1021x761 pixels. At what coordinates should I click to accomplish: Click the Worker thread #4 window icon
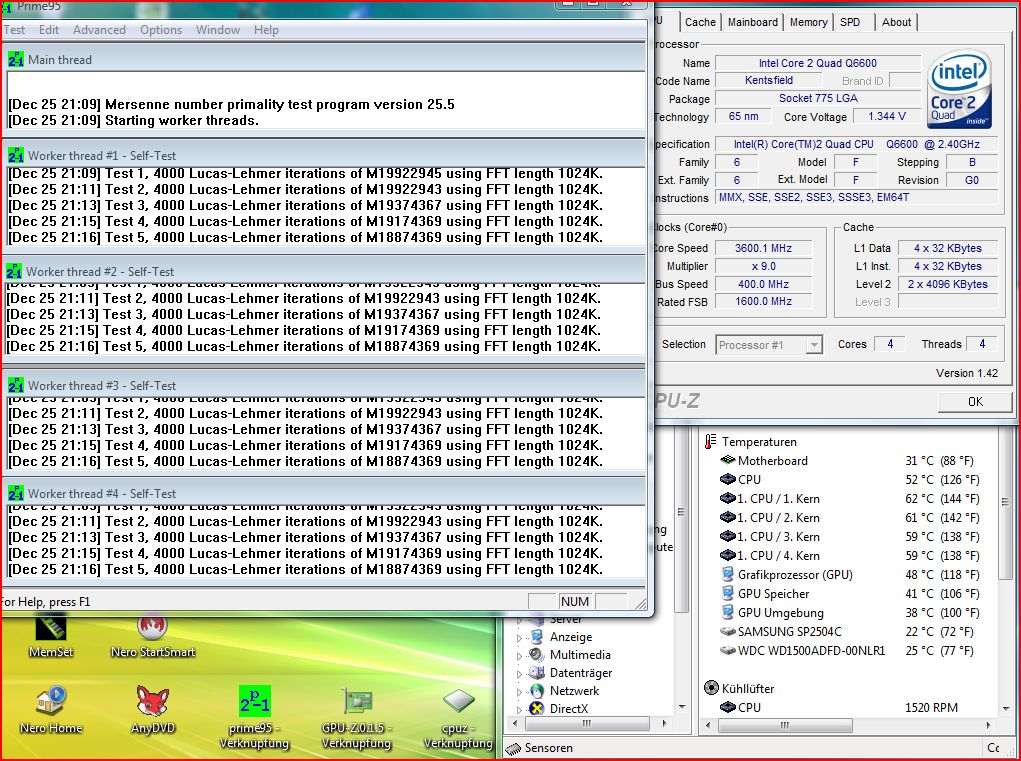pyautogui.click(x=16, y=493)
